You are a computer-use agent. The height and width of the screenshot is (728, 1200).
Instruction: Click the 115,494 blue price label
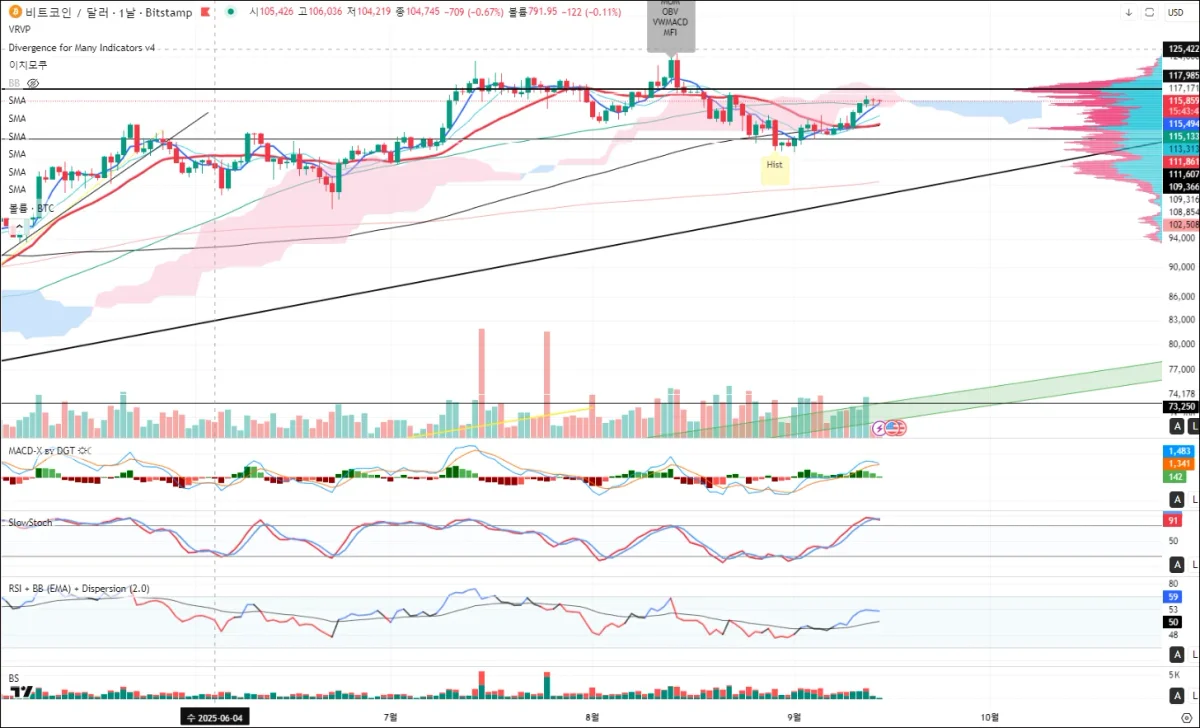(1182, 124)
